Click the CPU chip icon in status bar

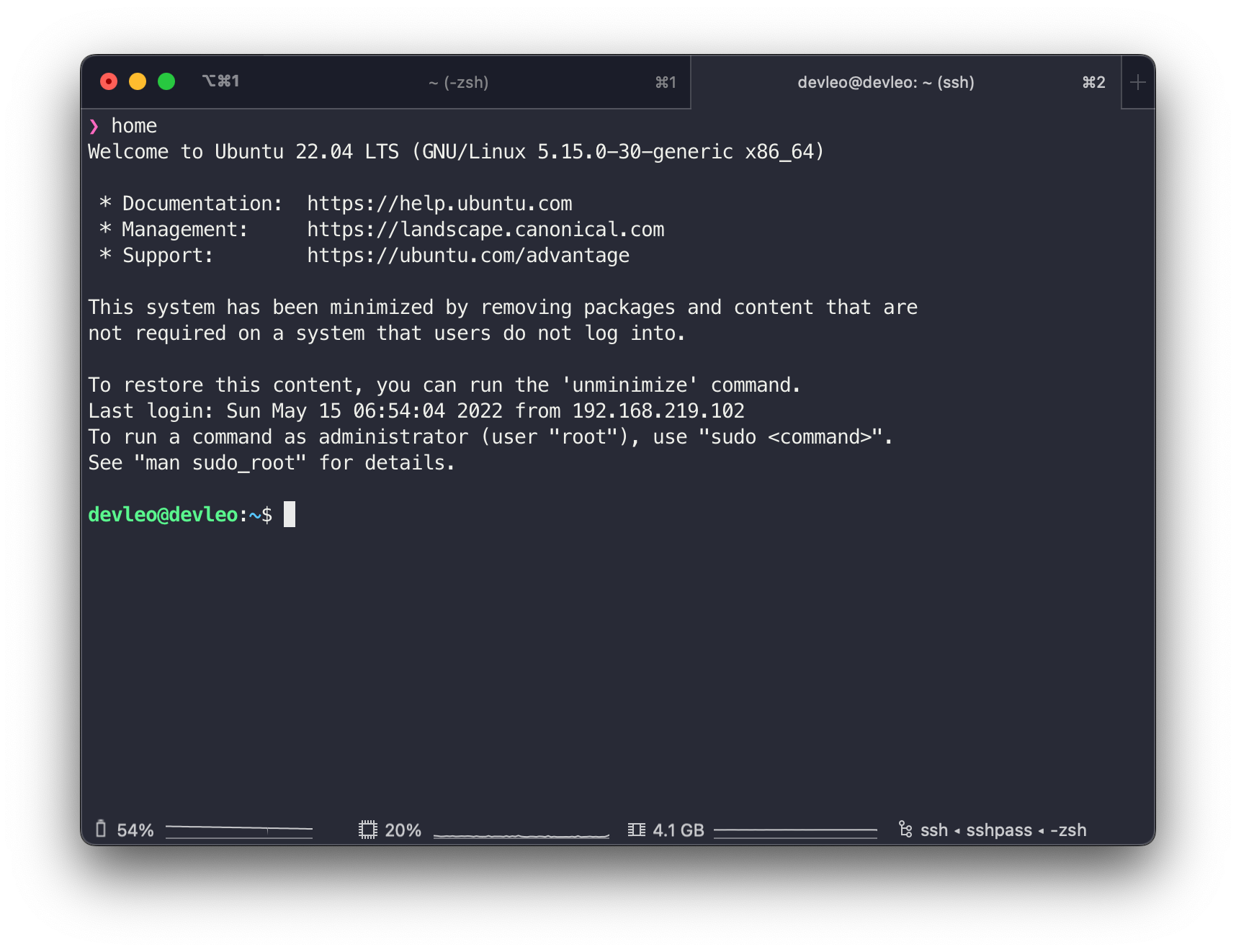368,830
